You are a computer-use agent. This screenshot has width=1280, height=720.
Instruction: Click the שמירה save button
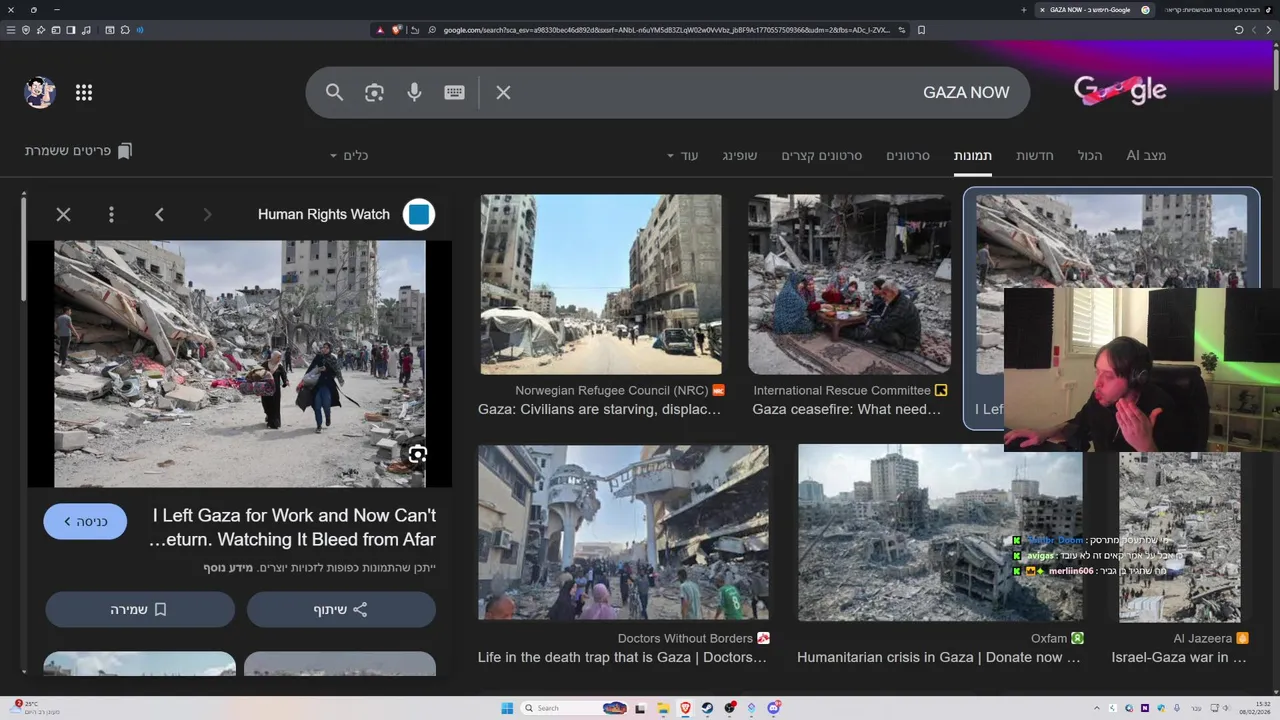click(139, 609)
